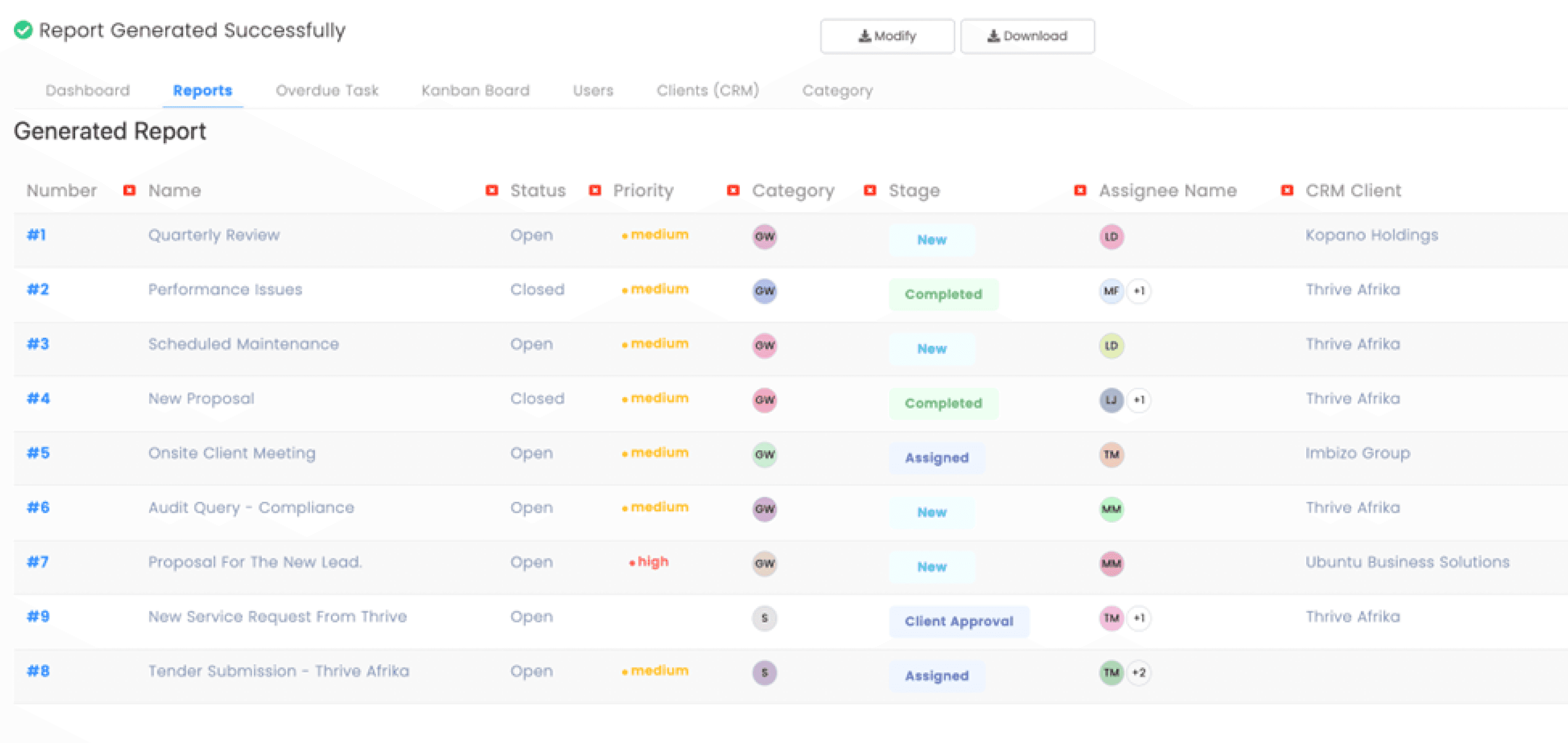Image resolution: width=1568 pixels, height=743 pixels.
Task: Click red remove icon beside Priority header
Action: click(x=595, y=191)
